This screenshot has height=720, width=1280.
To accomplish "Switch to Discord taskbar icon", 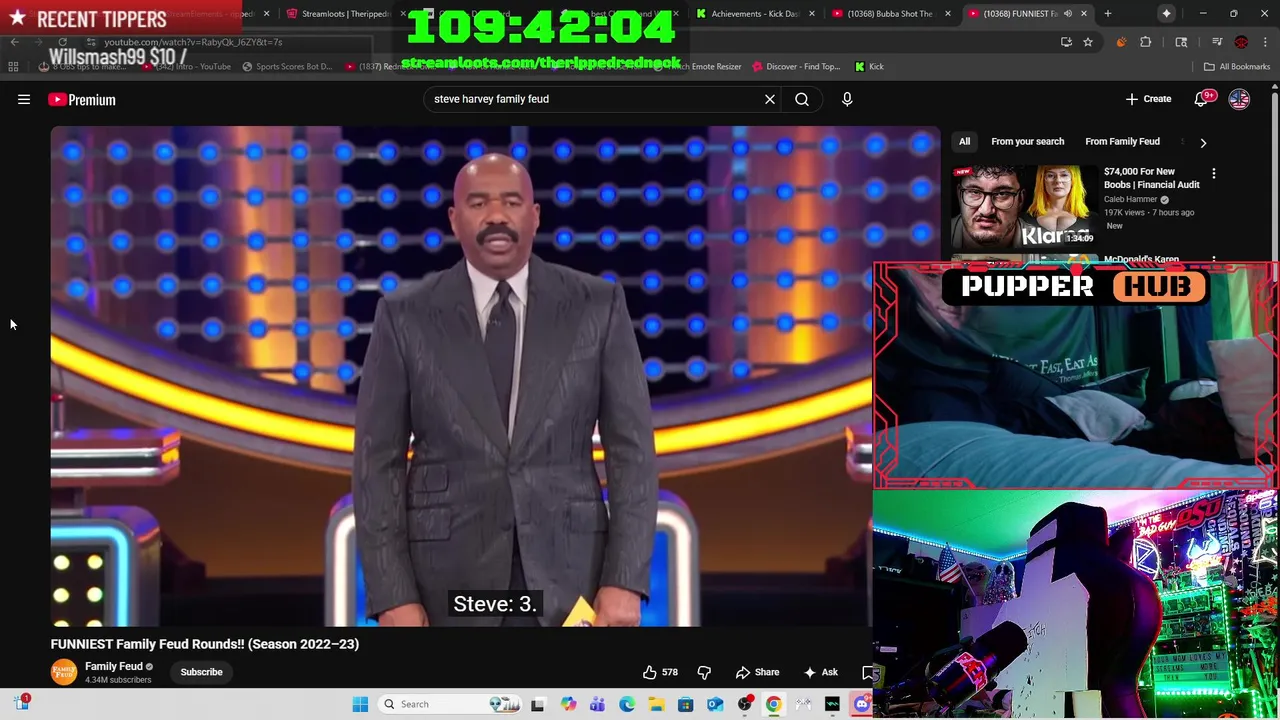I will 862,704.
